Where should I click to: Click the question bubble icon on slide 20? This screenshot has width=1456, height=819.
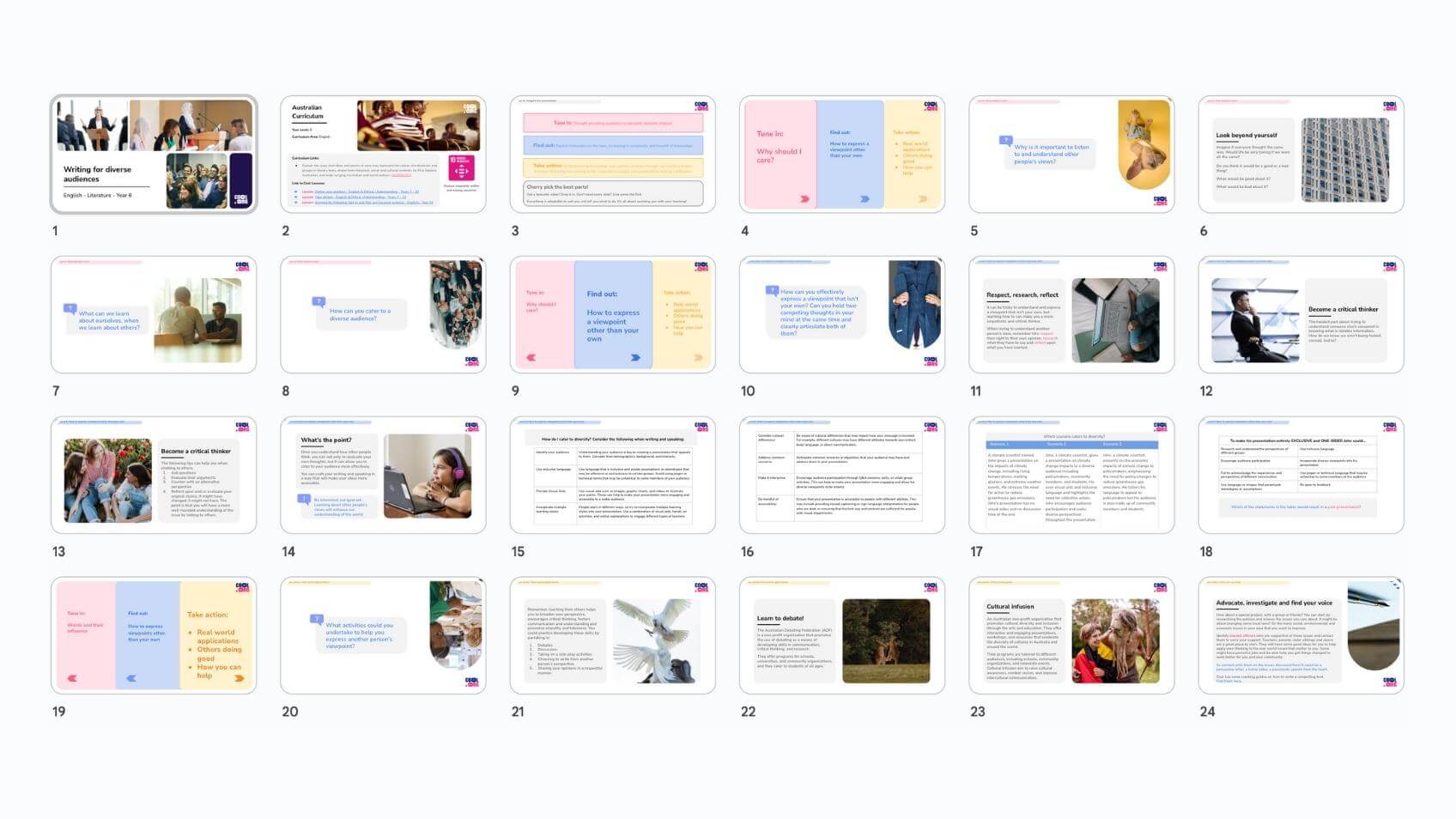[317, 618]
